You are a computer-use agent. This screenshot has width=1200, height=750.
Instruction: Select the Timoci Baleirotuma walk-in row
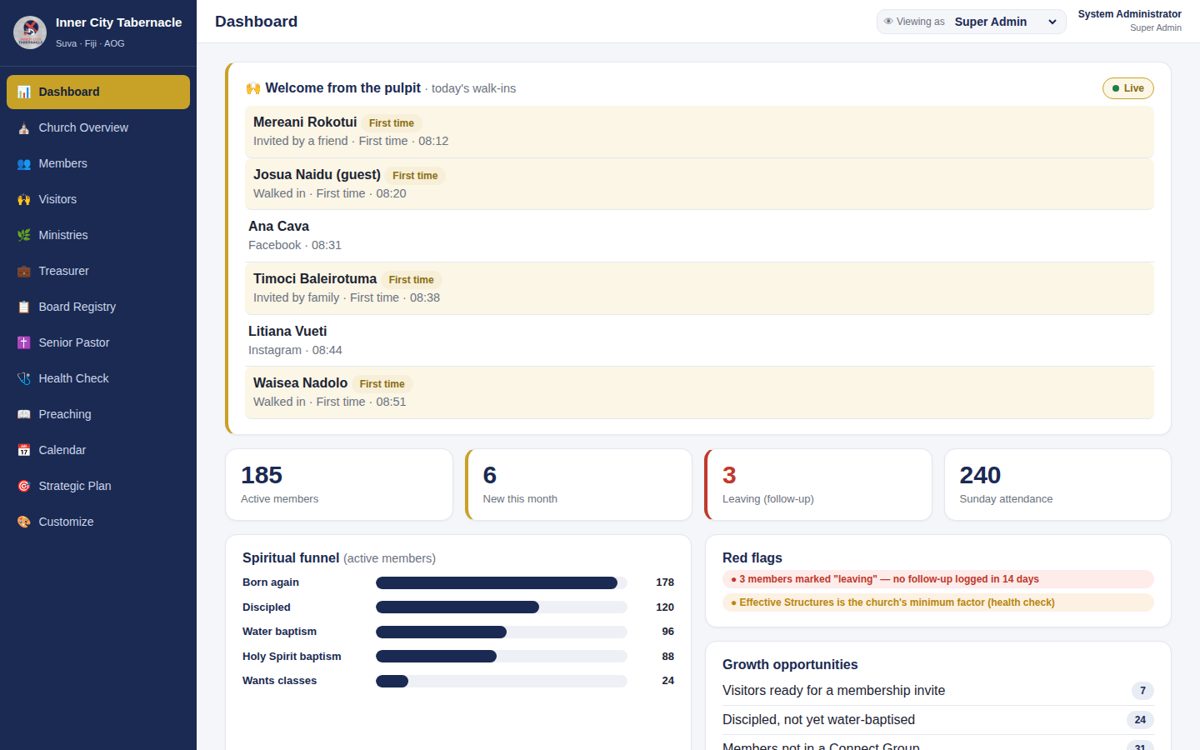[699, 288]
